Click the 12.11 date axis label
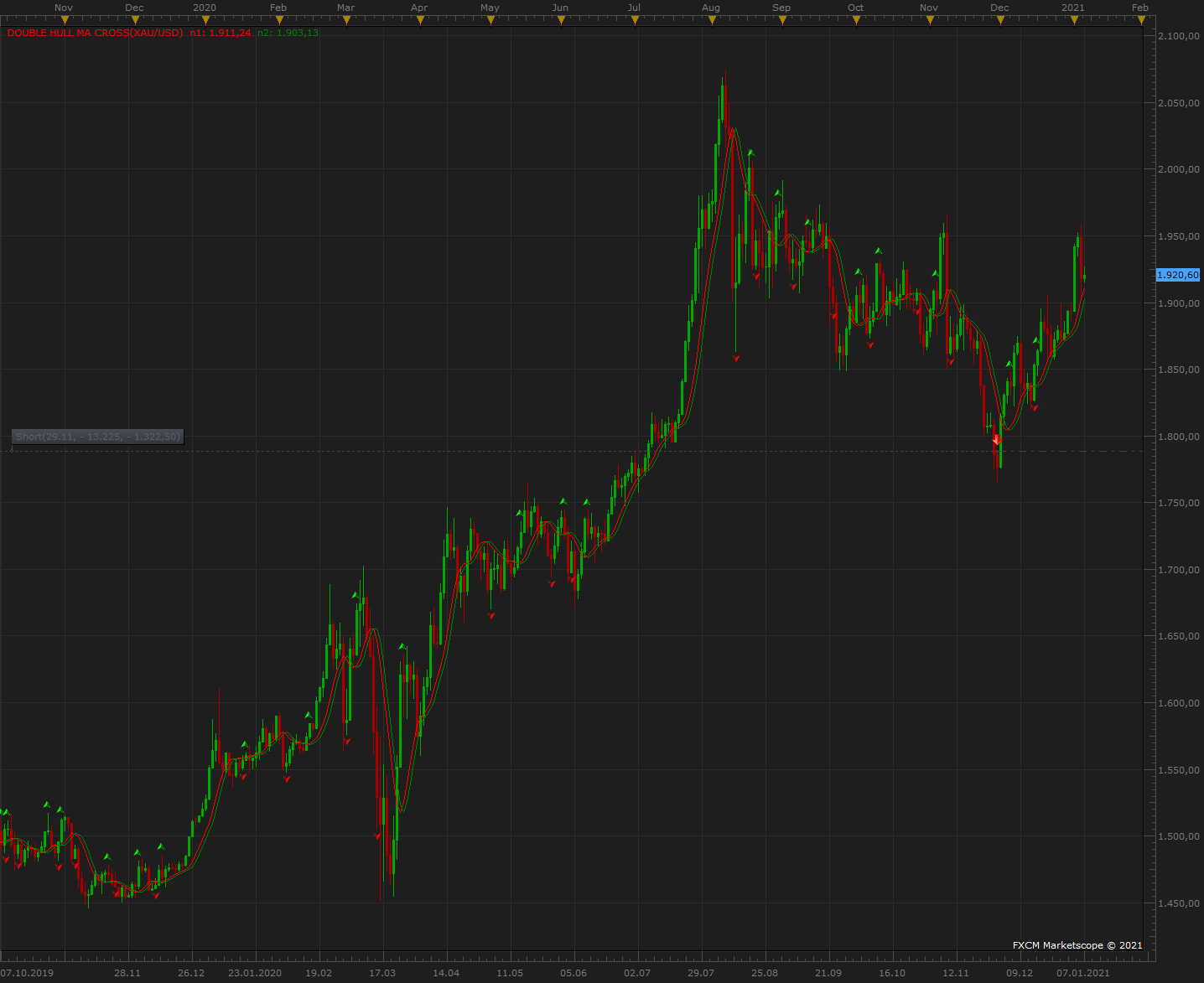The image size is (1204, 983). [956, 973]
